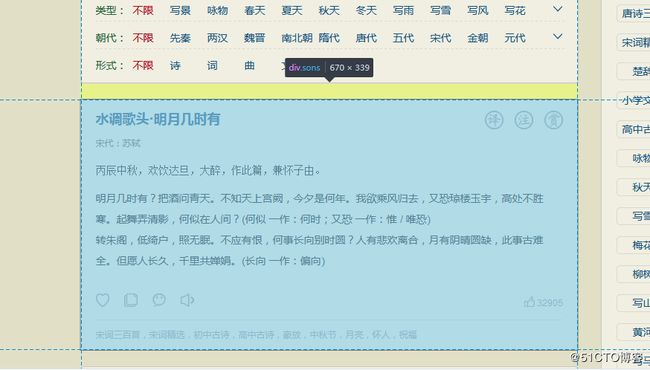Open the 译 translation icon on the poem
650x370 pixels.
tap(494, 120)
